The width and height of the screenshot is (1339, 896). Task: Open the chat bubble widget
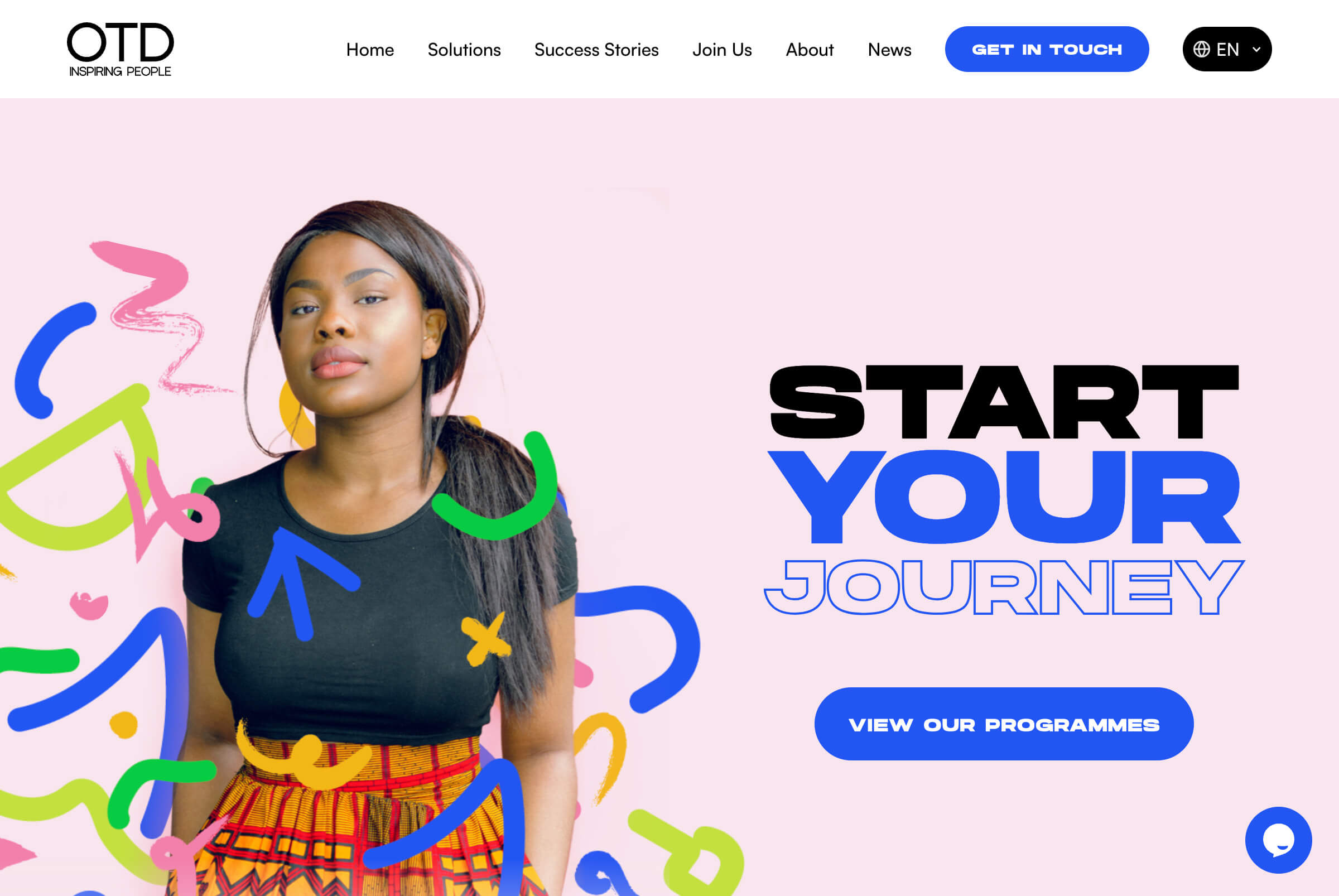pyautogui.click(x=1278, y=840)
